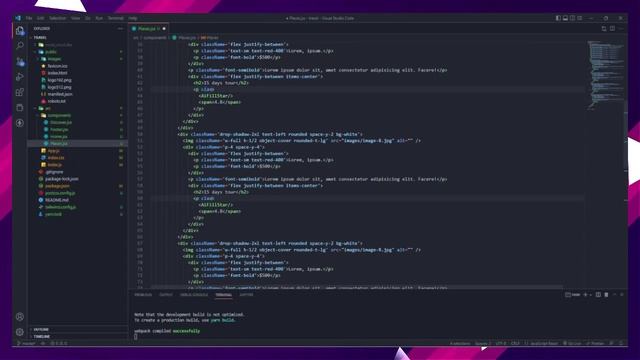Open Discover.jsx component file
Screen dimensions: 640x360
click(x=61, y=122)
